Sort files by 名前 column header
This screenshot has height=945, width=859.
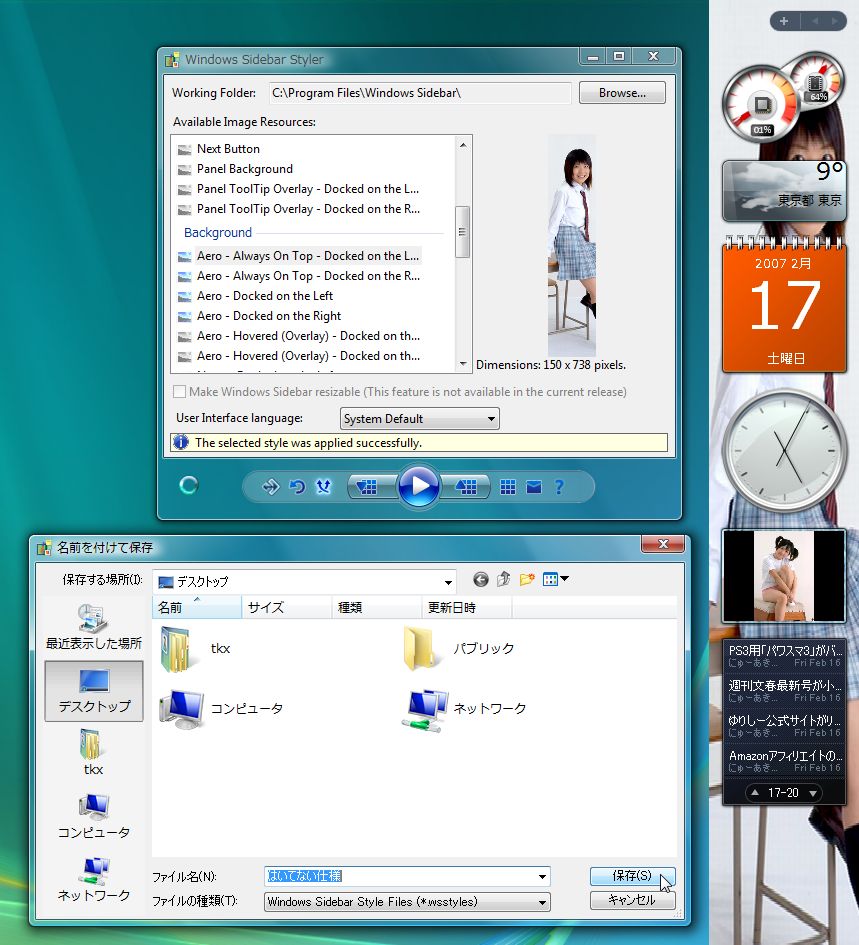point(197,607)
